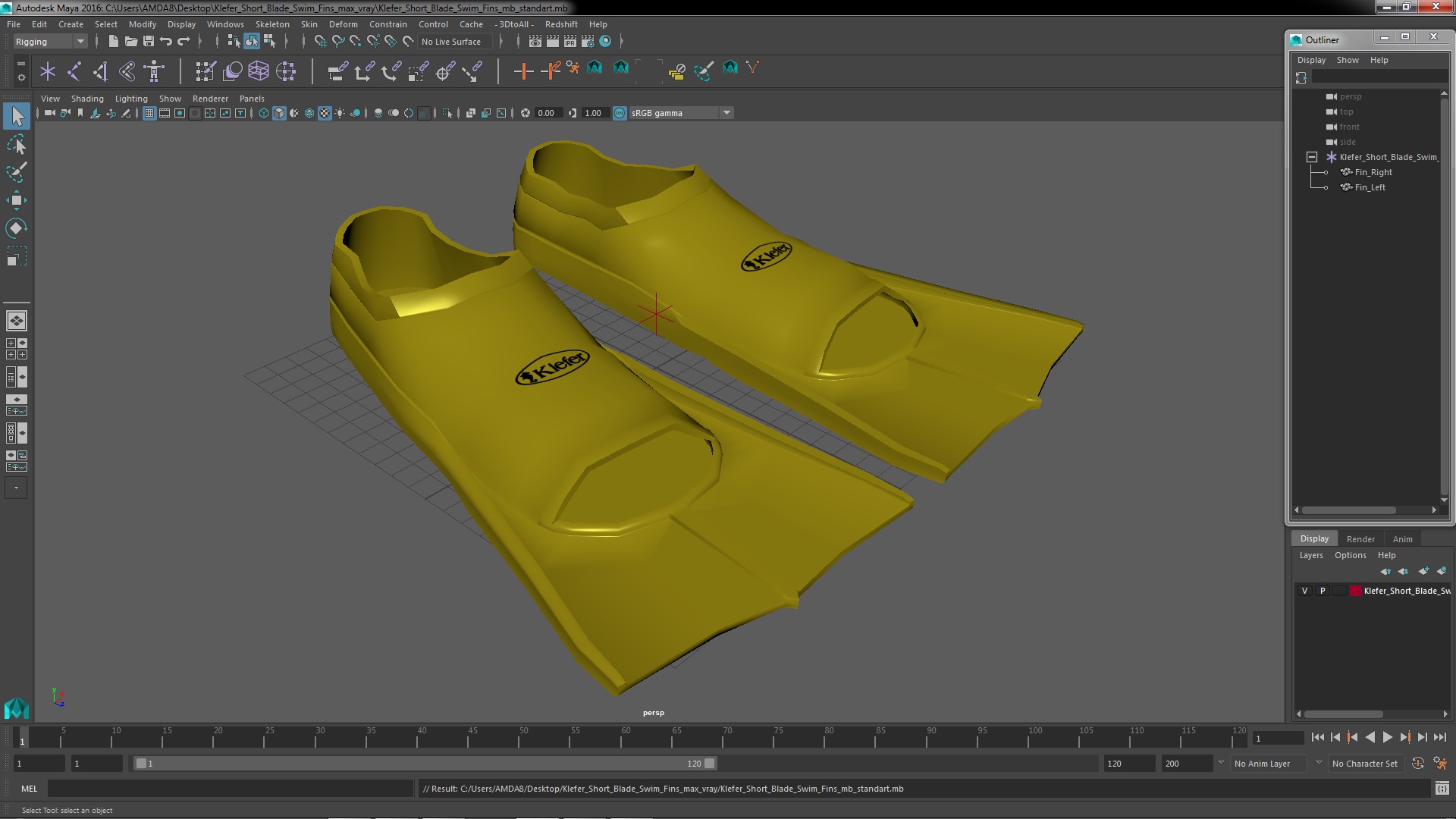Switch to the Anim layer tab
1456x819 pixels.
pyautogui.click(x=1402, y=539)
